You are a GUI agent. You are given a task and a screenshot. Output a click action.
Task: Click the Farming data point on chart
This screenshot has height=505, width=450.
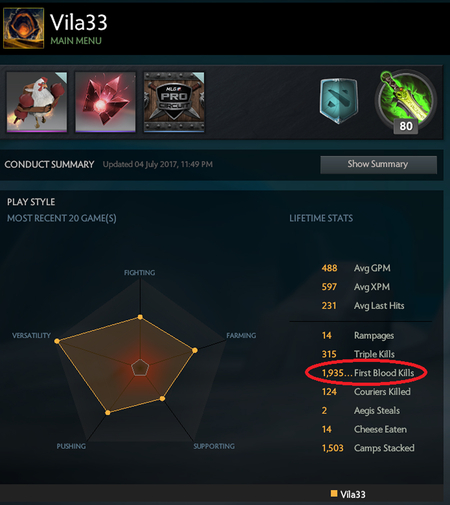[195, 350]
